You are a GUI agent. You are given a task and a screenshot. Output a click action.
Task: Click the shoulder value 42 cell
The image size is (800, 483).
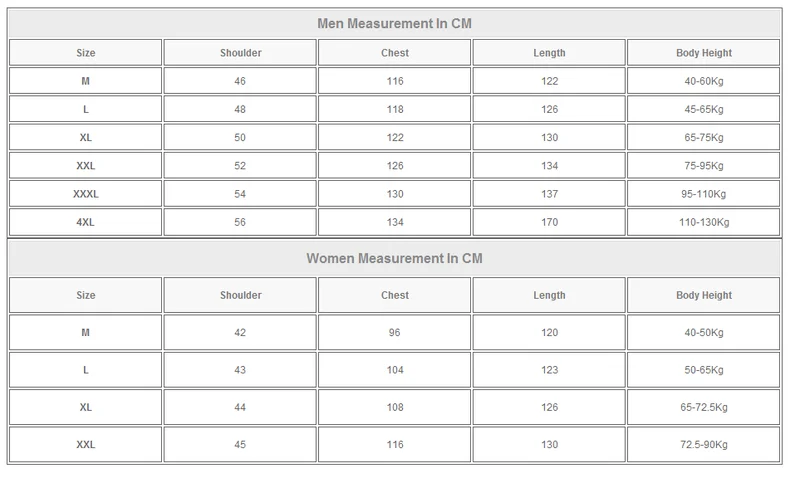click(x=240, y=333)
